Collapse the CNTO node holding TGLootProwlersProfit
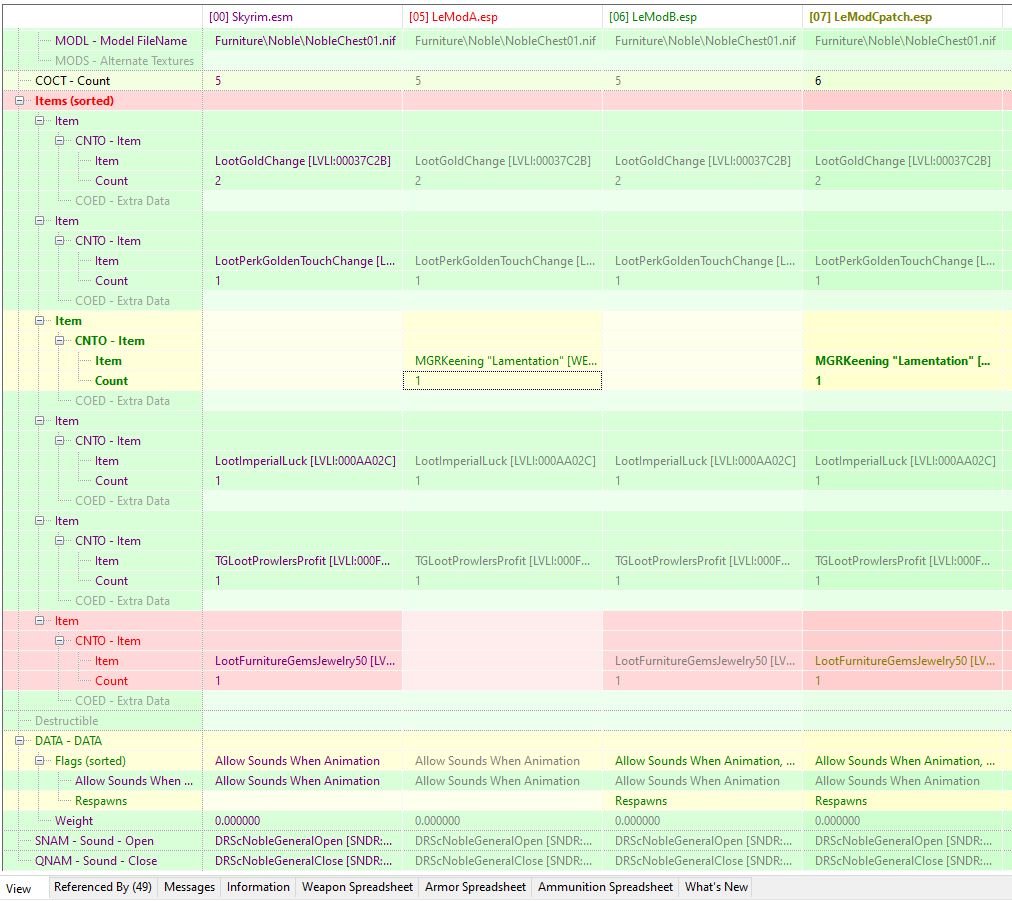 click(x=59, y=540)
